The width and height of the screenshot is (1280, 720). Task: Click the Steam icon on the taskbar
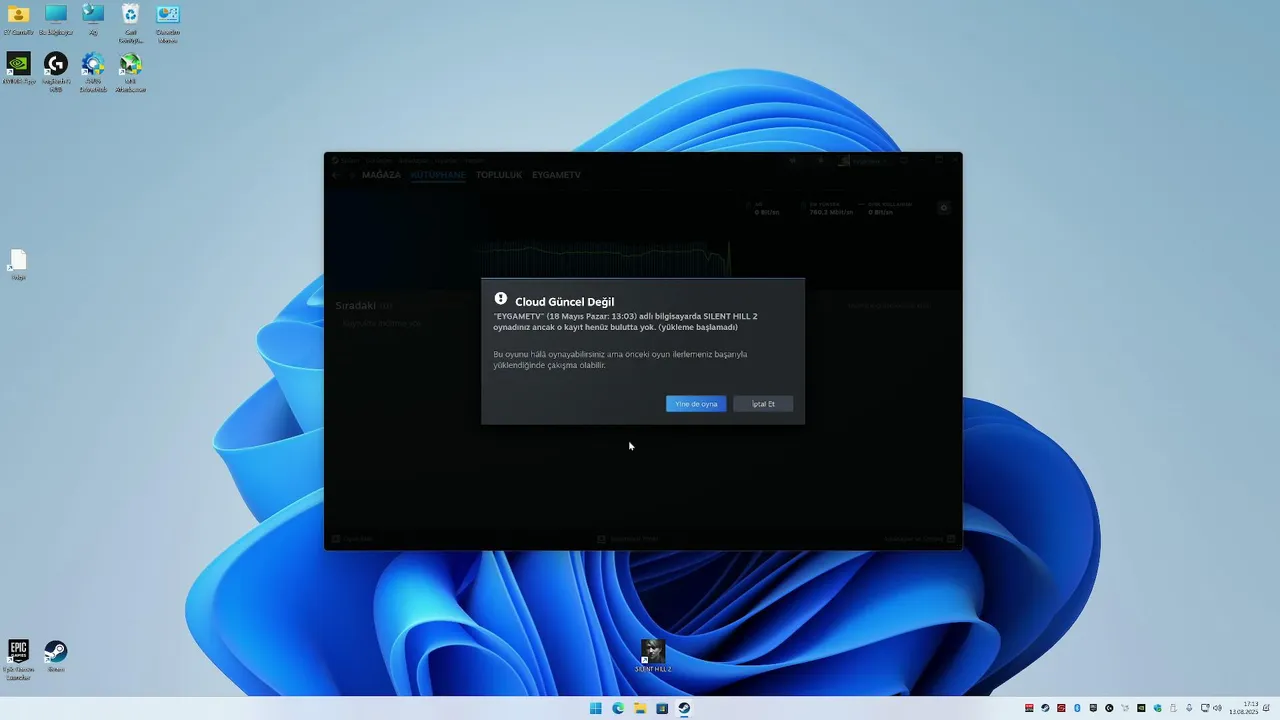pos(684,708)
